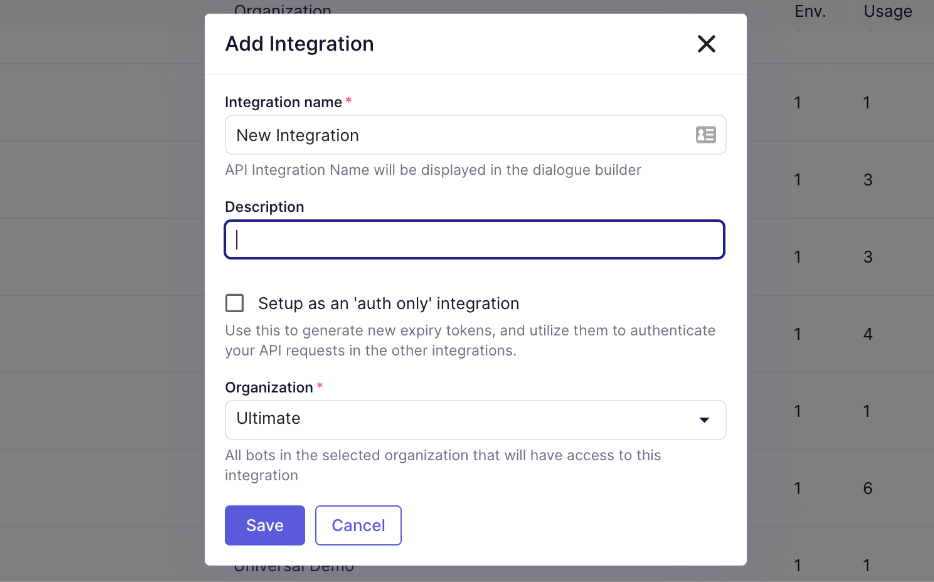The image size is (934, 582).
Task: Click inside the Description text field
Action: 475,239
